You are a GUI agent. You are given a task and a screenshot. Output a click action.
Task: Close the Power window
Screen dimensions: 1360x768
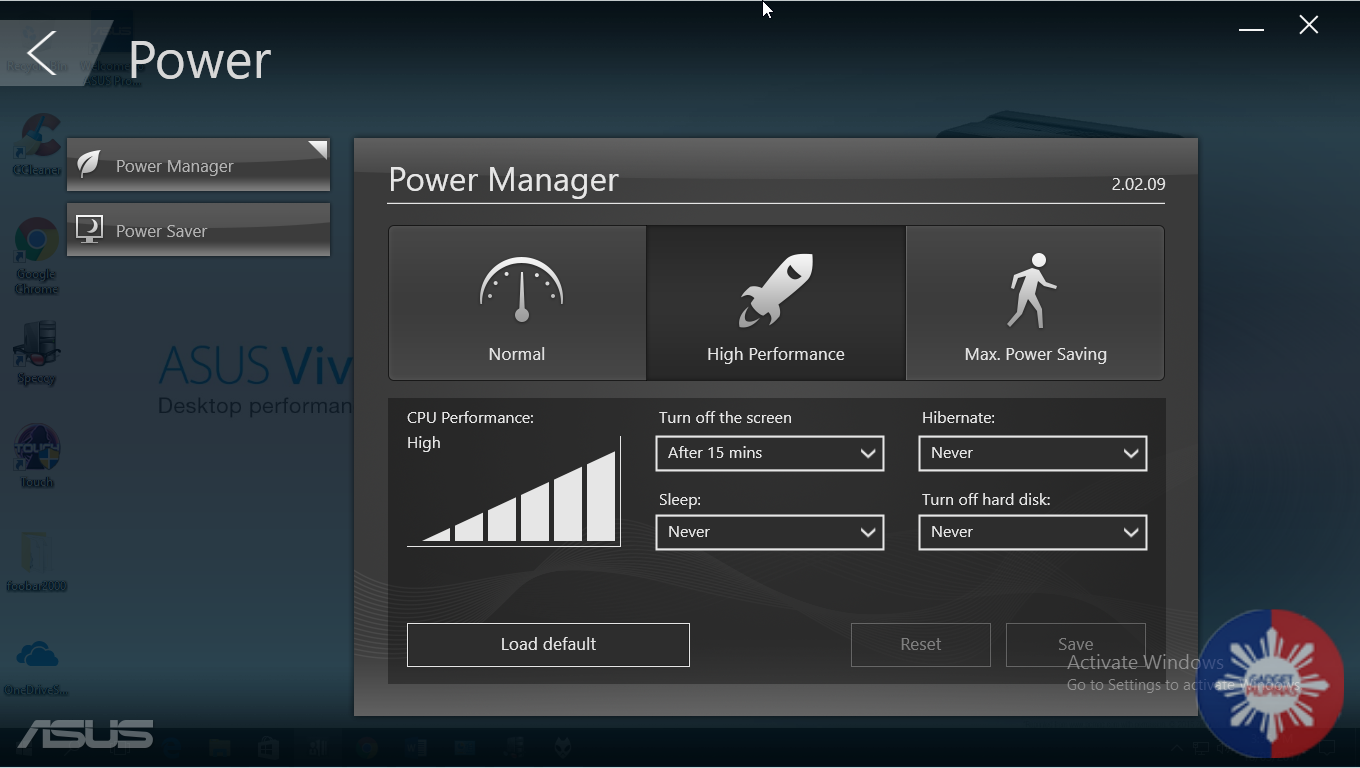(1309, 26)
